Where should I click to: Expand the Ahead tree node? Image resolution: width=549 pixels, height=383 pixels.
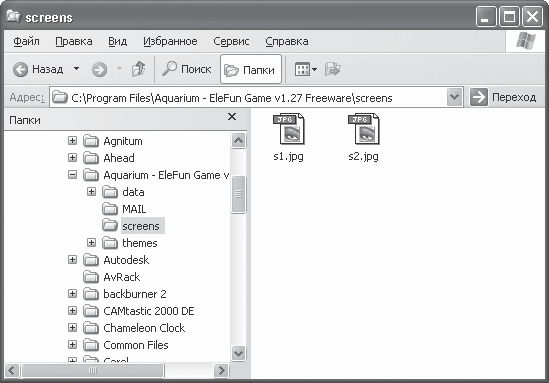point(72,158)
